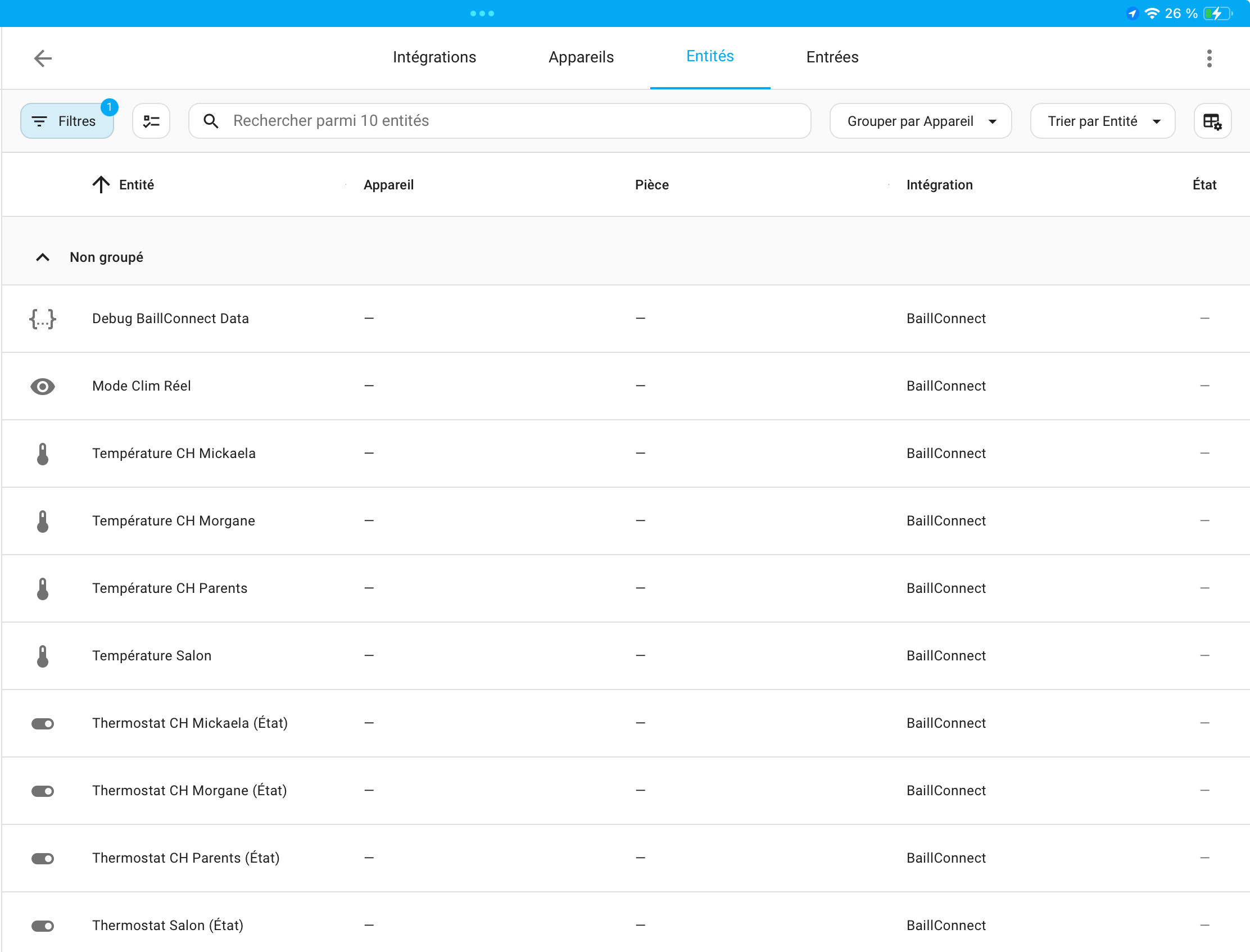Tap the location arrow status icon
This screenshot has width=1250, height=952.
pyautogui.click(x=1132, y=13)
